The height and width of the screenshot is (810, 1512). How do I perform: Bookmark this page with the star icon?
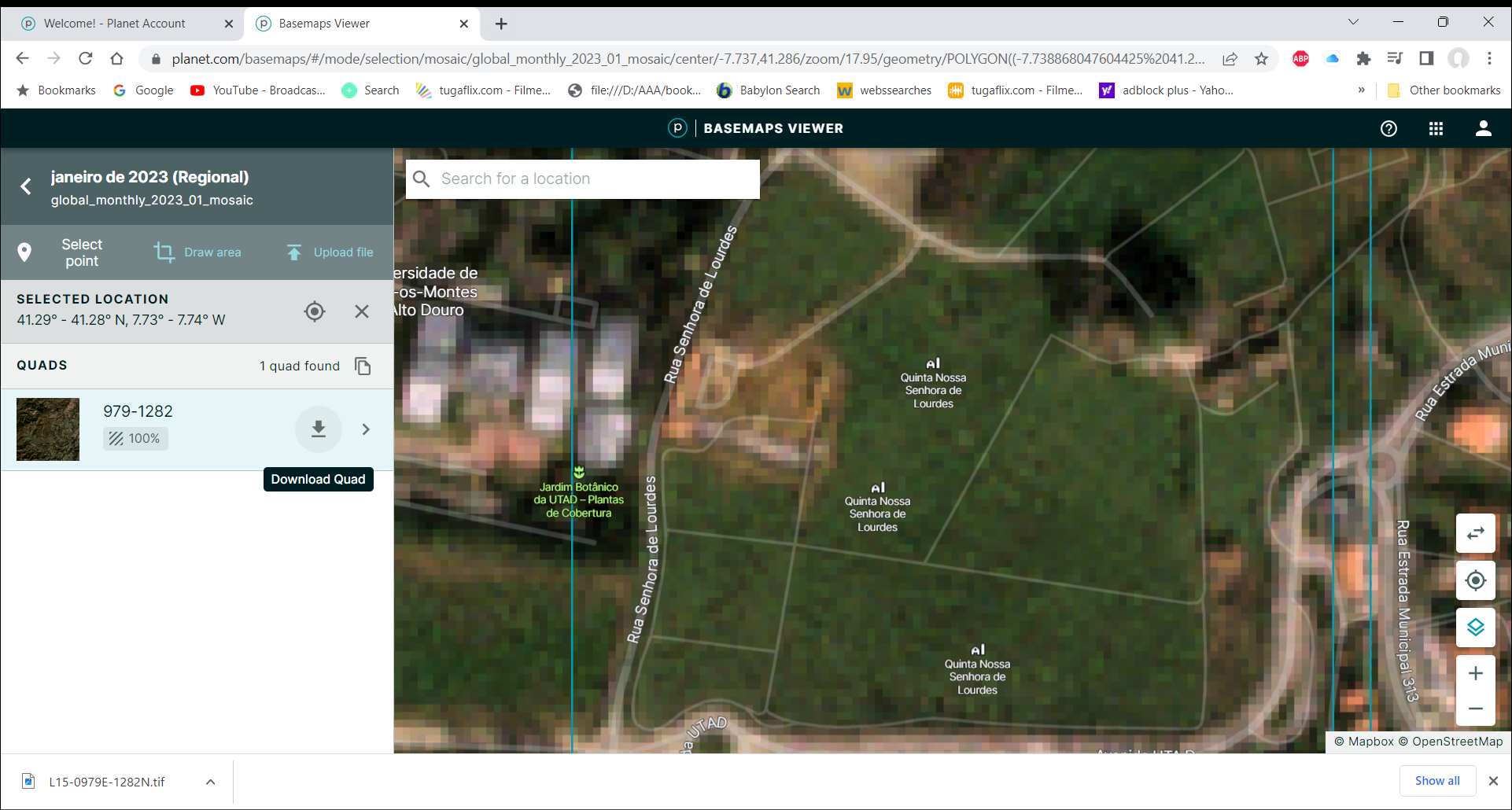pos(1262,59)
